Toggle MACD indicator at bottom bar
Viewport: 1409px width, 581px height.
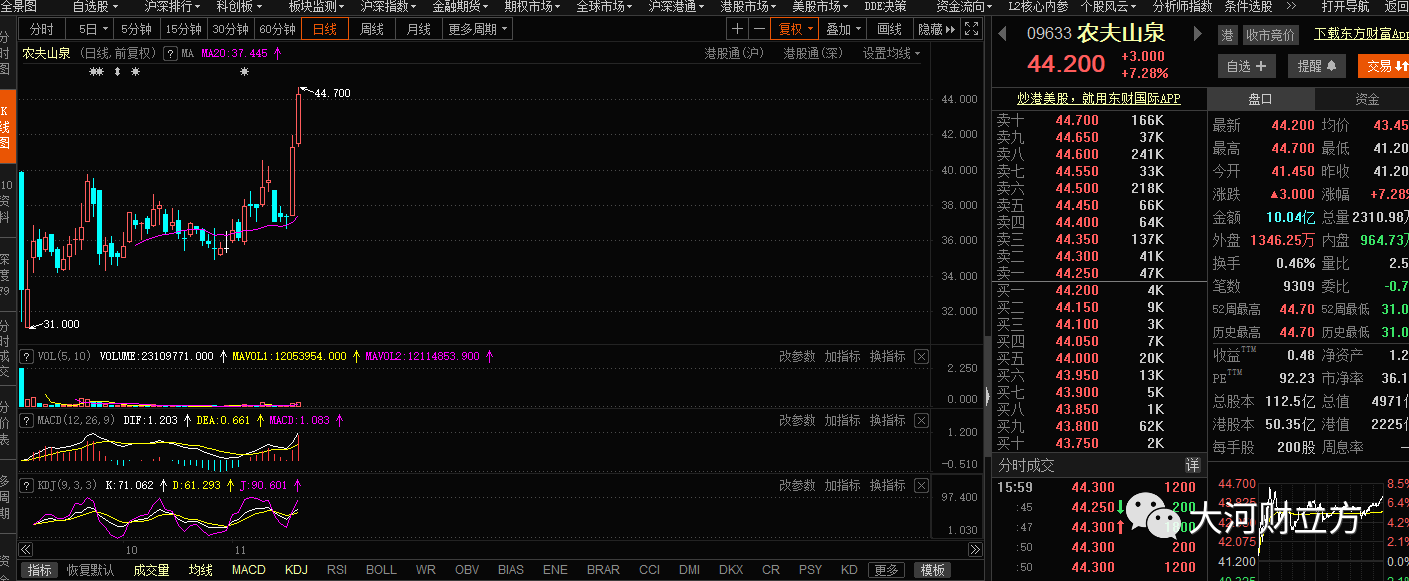click(249, 570)
